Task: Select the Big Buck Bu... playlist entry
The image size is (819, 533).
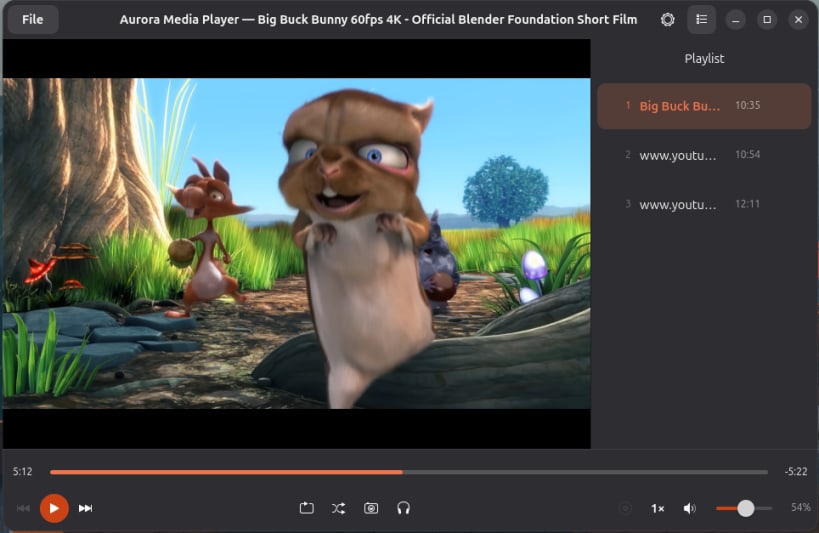Action: click(704, 106)
